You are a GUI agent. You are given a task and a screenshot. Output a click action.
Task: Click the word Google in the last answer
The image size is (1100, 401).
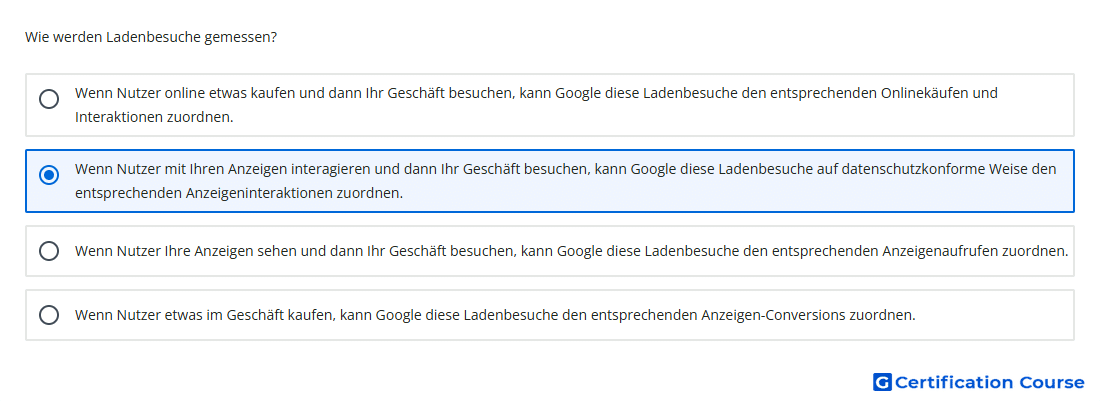(x=398, y=315)
